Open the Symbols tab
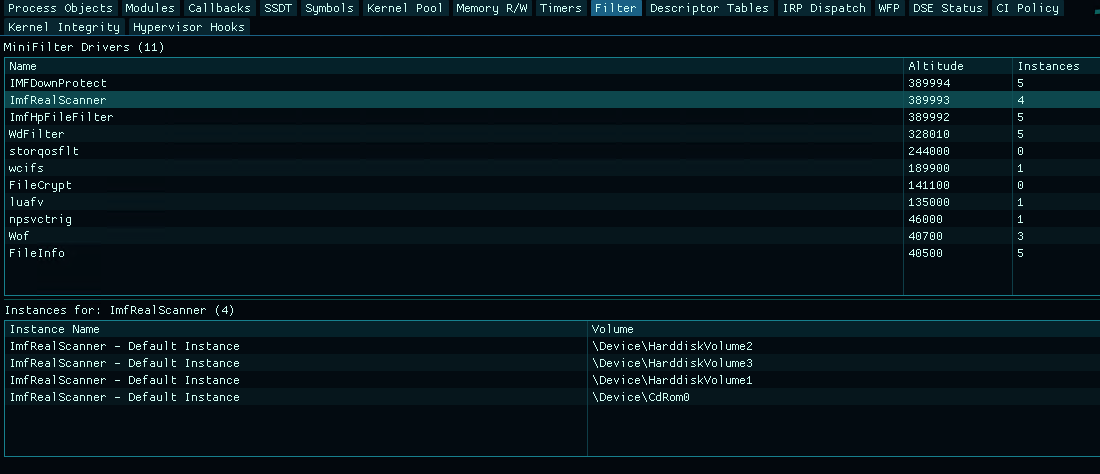Image resolution: width=1100 pixels, height=474 pixels. click(330, 8)
